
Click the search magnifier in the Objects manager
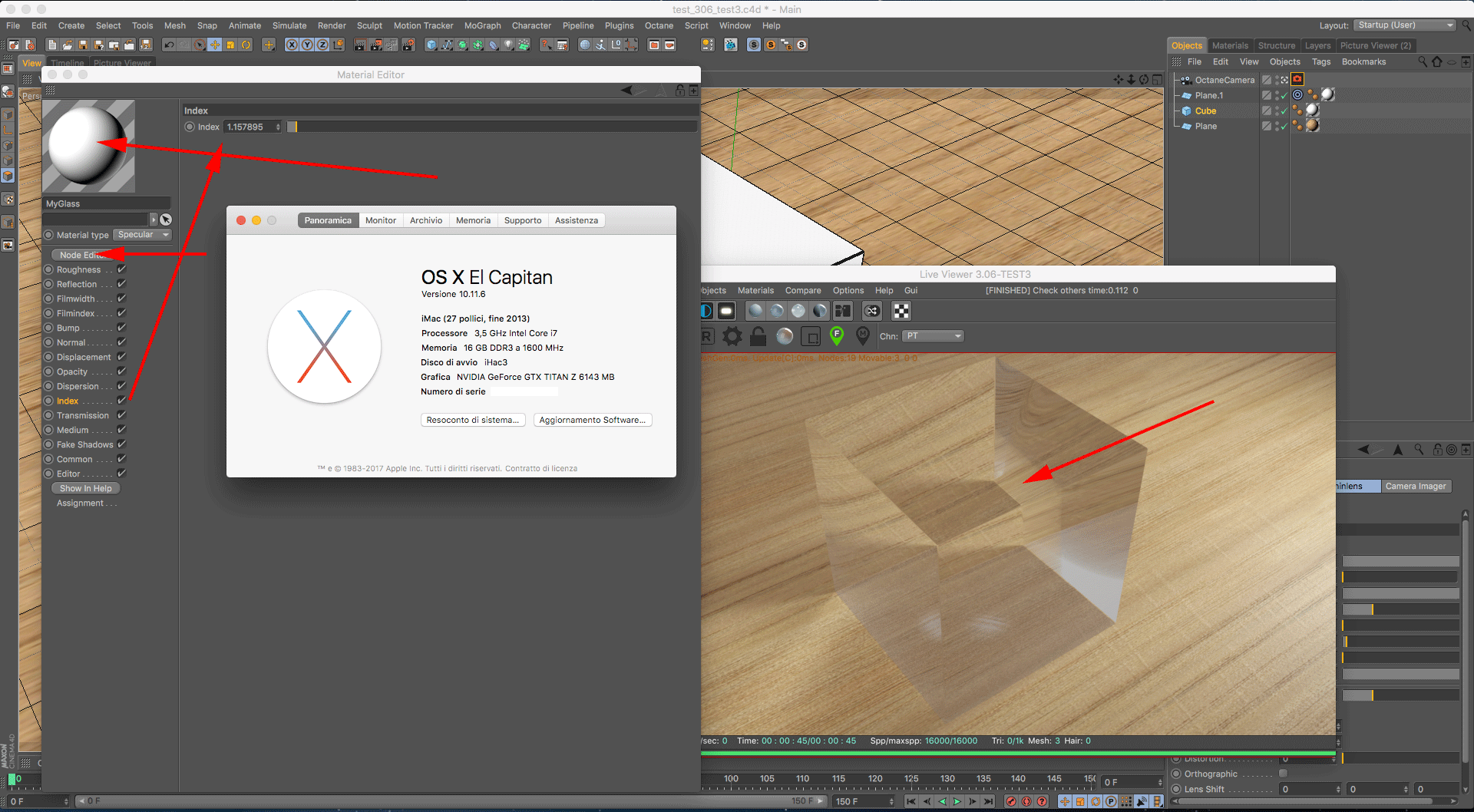coord(1423,62)
